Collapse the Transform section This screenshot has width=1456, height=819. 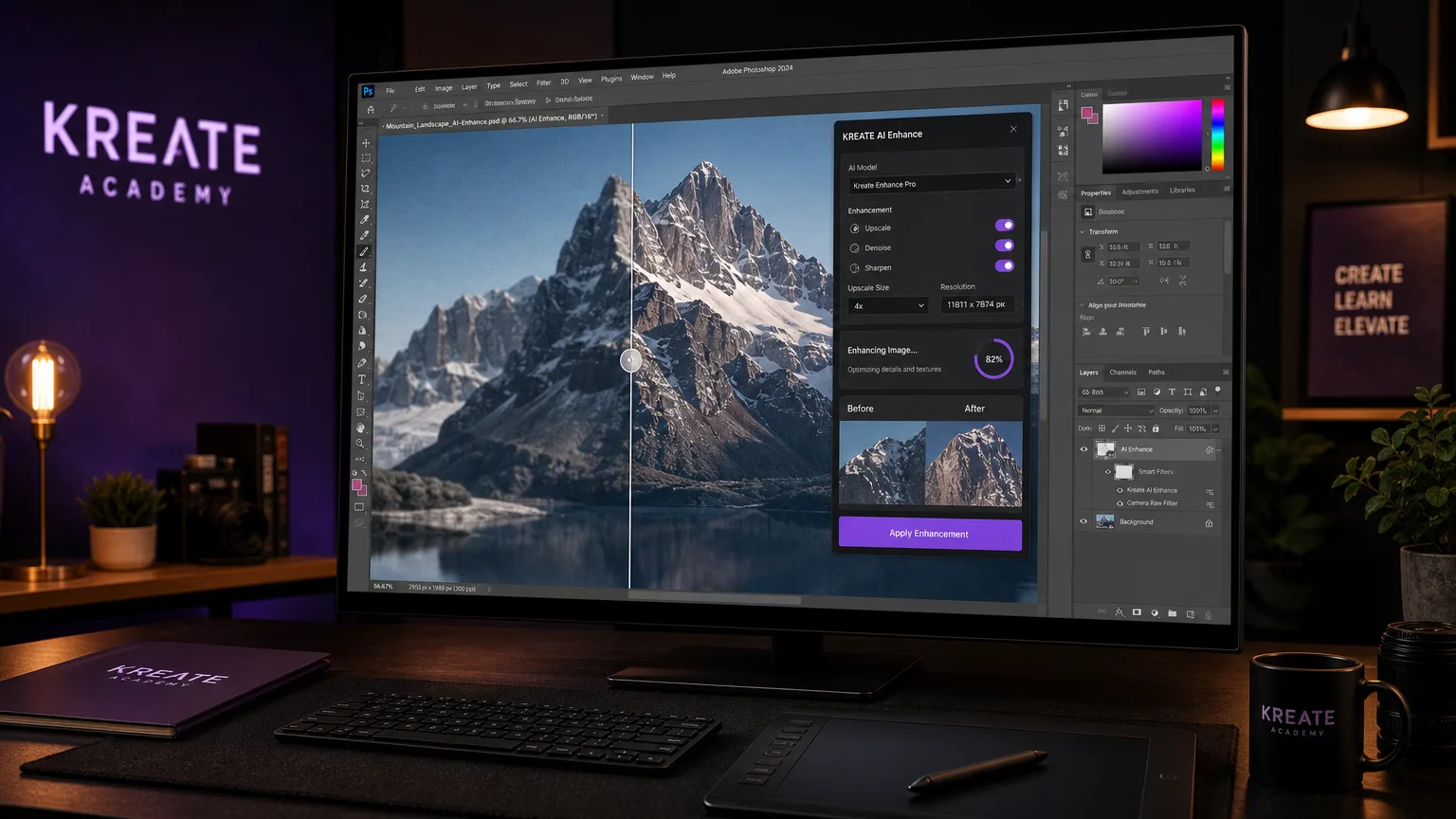pyautogui.click(x=1083, y=231)
